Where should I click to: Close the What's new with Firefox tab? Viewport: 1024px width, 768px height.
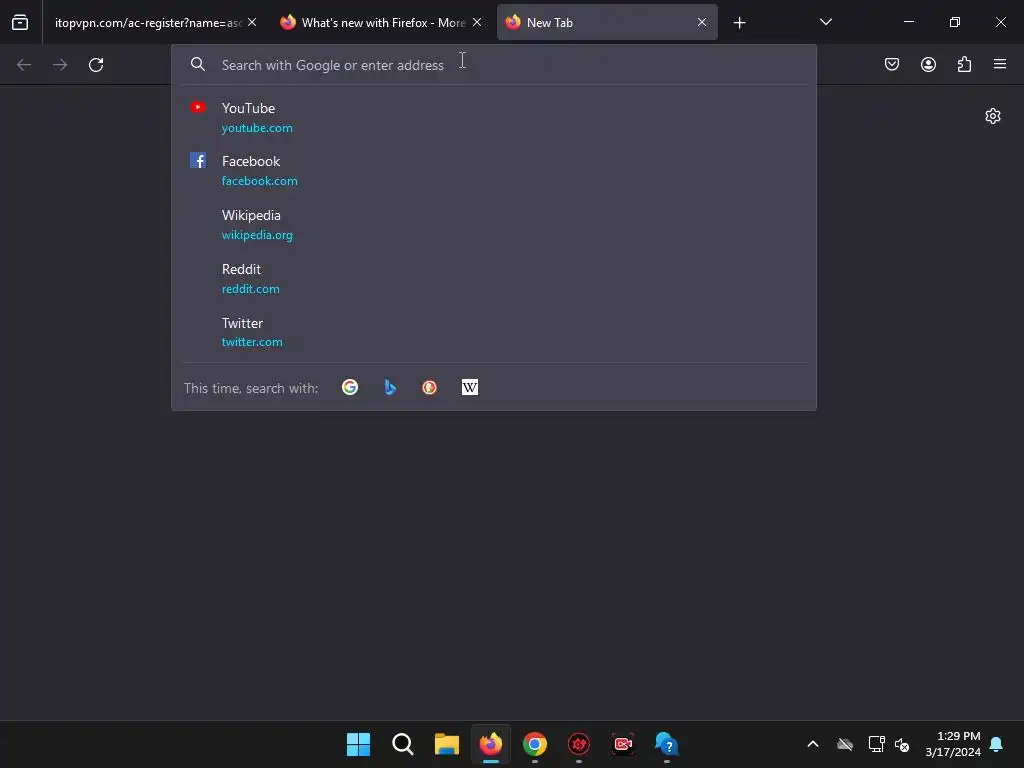click(477, 22)
